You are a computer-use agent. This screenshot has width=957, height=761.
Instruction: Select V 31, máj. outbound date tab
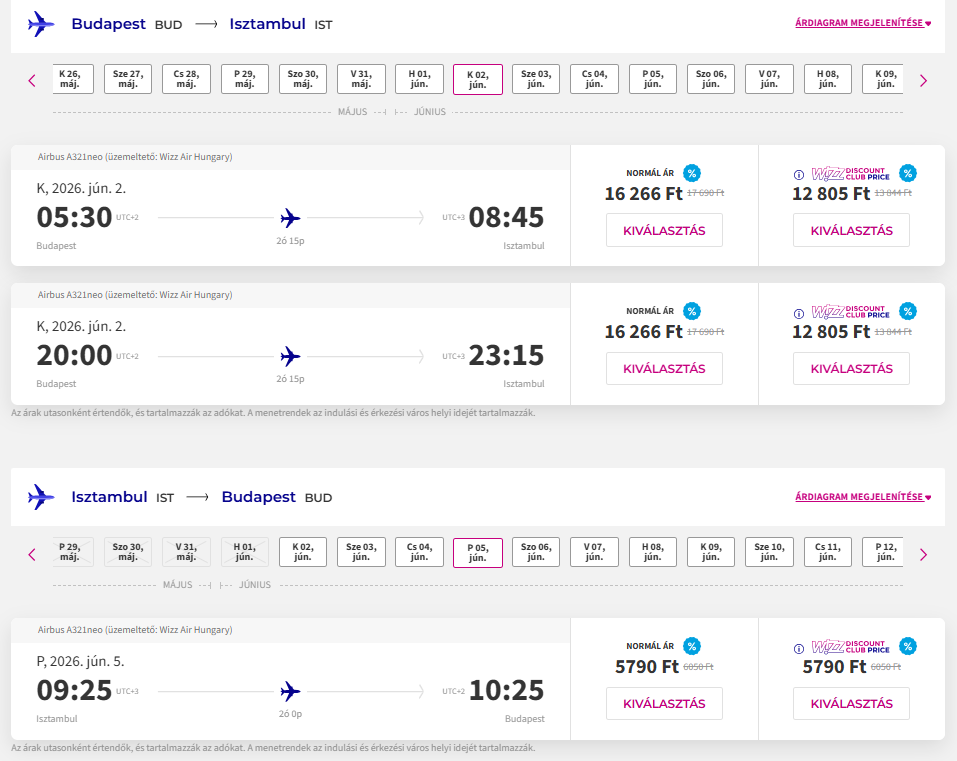[x=361, y=79]
